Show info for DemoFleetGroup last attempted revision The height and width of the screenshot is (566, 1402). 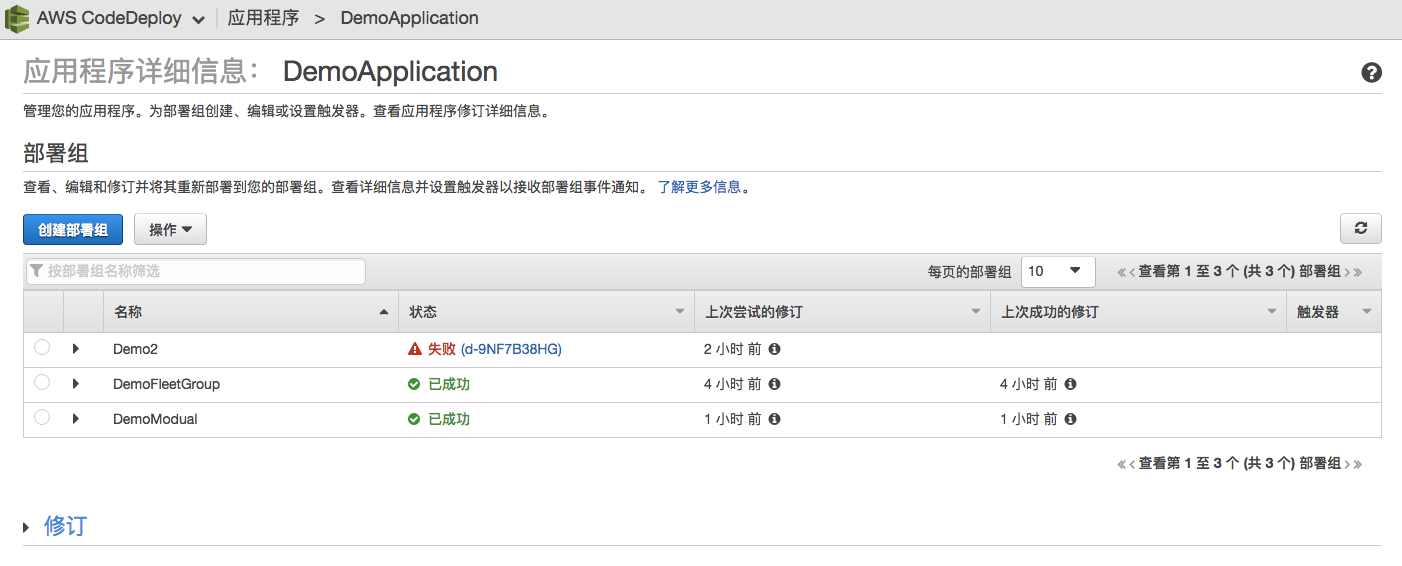tap(774, 384)
